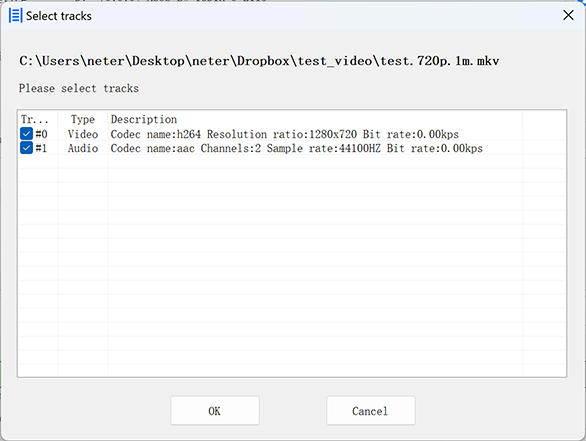This screenshot has width=586, height=441.
Task: Select the Audio type cell
Action: [x=83, y=148]
